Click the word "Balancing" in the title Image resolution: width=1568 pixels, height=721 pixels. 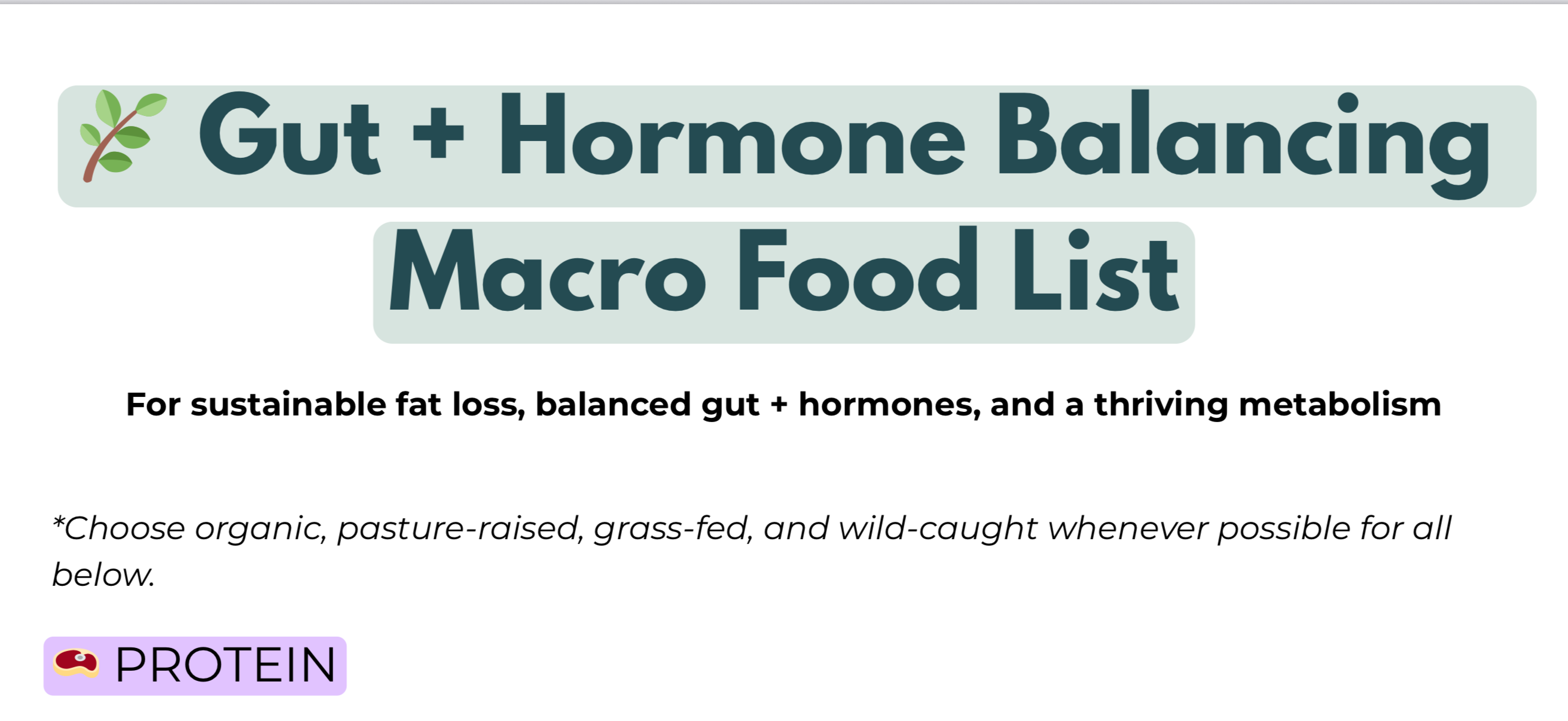pos(1243,140)
